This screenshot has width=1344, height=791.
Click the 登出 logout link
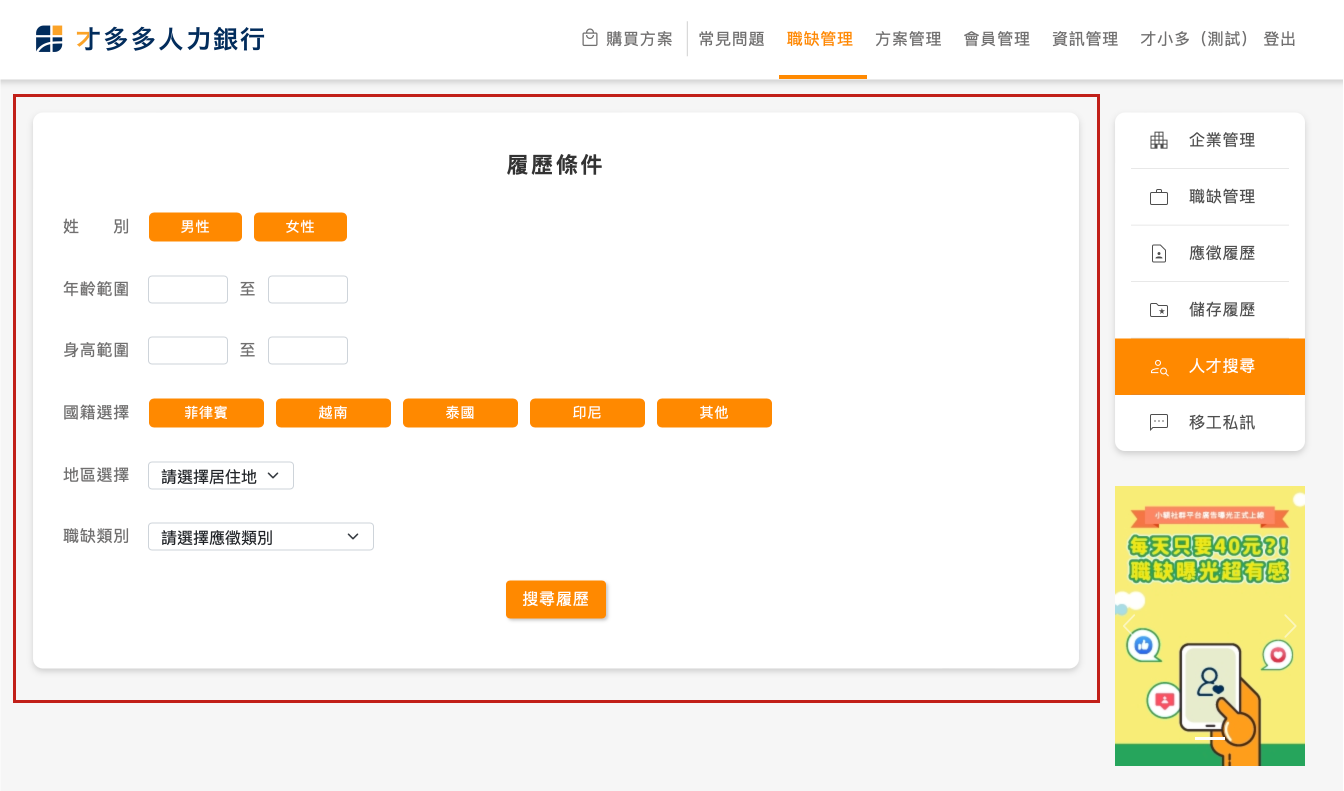tap(1279, 39)
